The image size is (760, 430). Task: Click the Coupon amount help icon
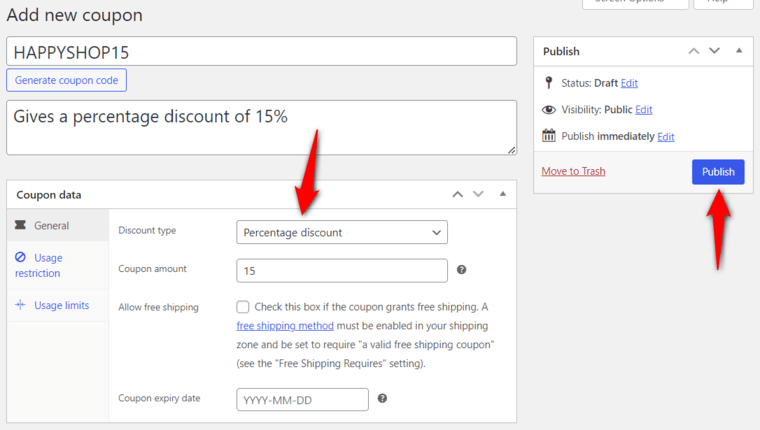461,270
